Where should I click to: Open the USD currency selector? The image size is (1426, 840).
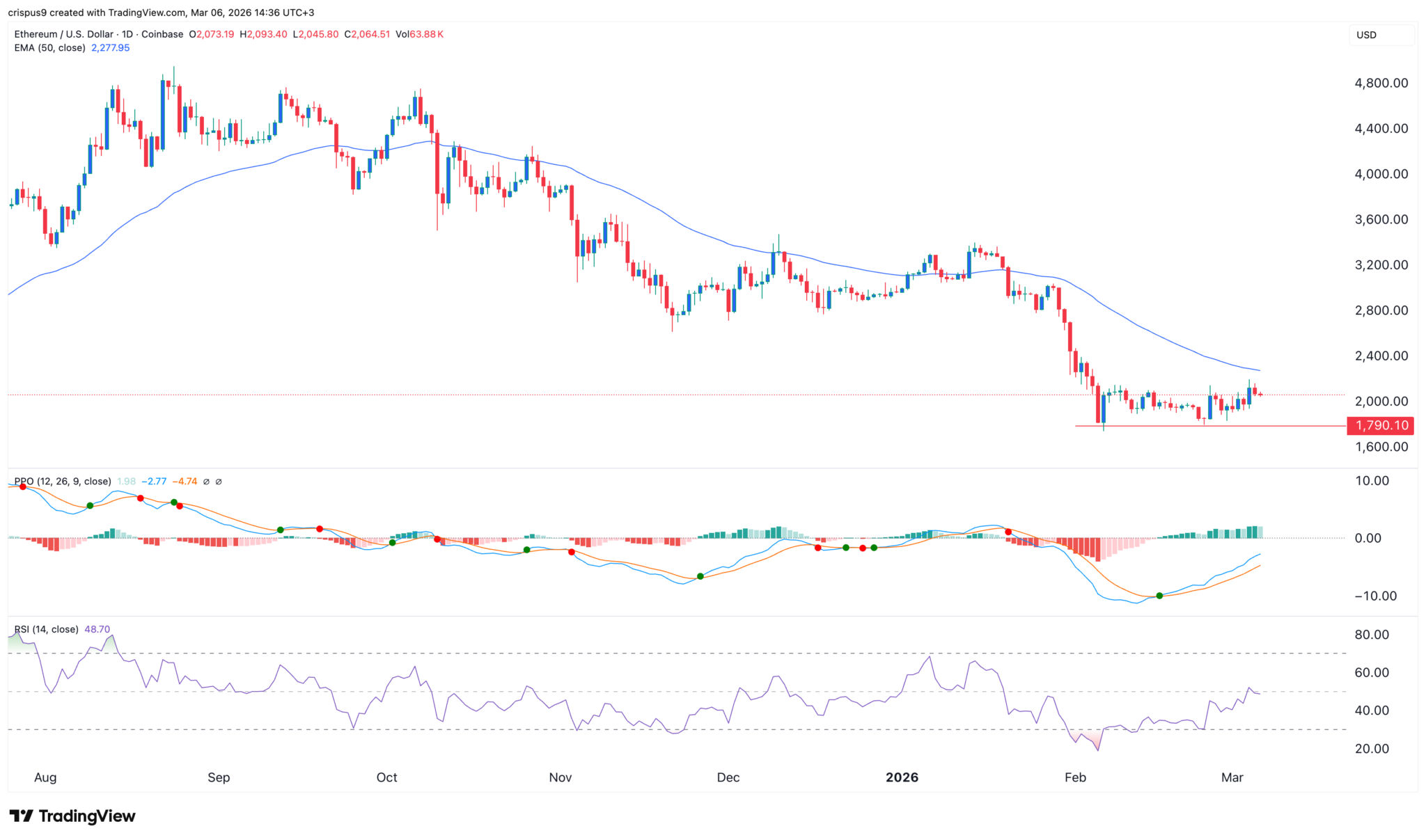1367,35
